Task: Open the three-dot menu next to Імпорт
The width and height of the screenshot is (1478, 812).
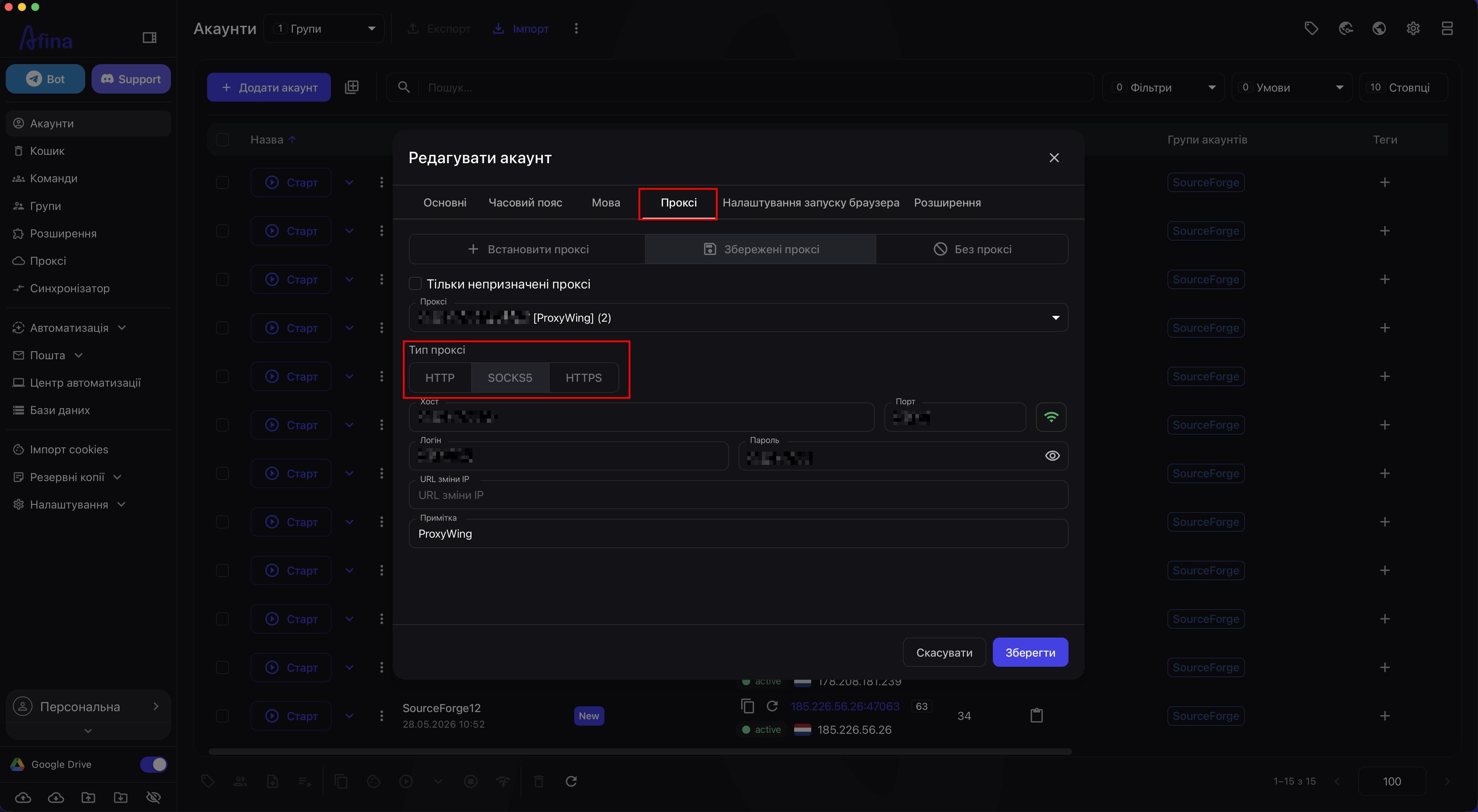Action: pos(576,29)
